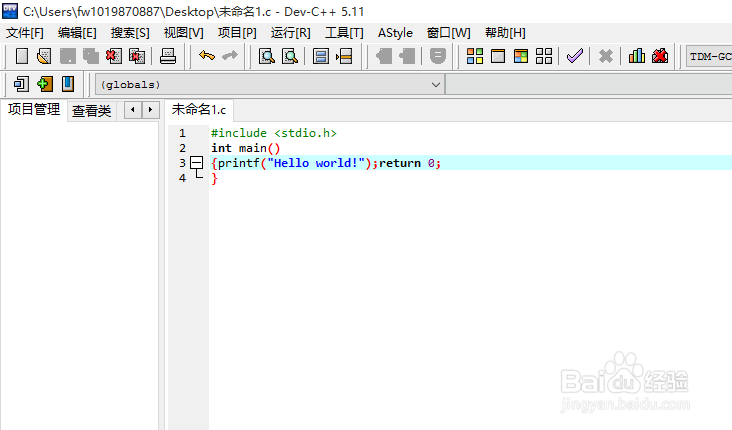Click line number 1 in gutter
This screenshot has width=732, height=430.
click(x=183, y=133)
